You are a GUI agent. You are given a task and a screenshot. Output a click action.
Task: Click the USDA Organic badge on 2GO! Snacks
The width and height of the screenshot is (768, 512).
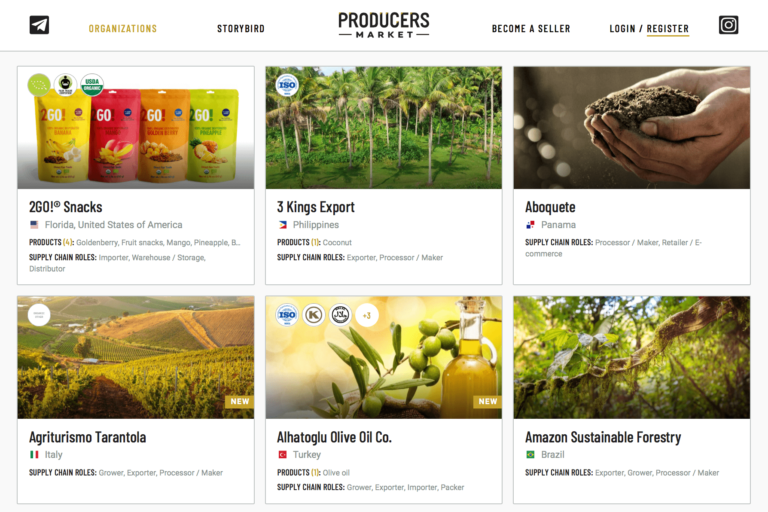pos(92,85)
